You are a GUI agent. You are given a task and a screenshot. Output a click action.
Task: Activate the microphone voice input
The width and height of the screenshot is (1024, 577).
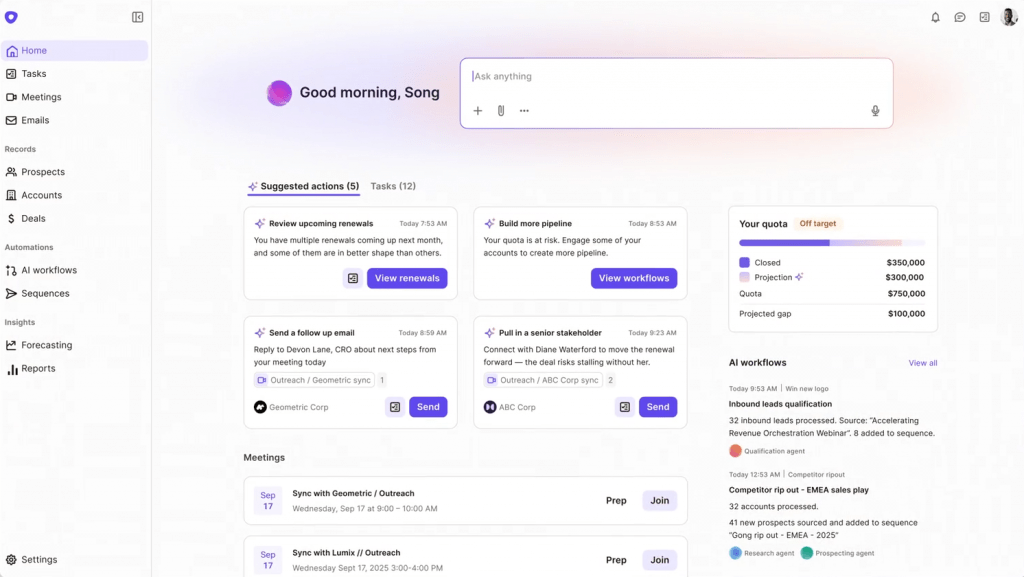(x=875, y=111)
